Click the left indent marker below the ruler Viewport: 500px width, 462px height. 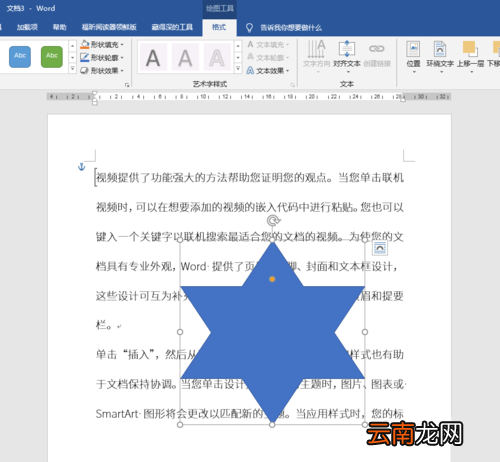95,103
